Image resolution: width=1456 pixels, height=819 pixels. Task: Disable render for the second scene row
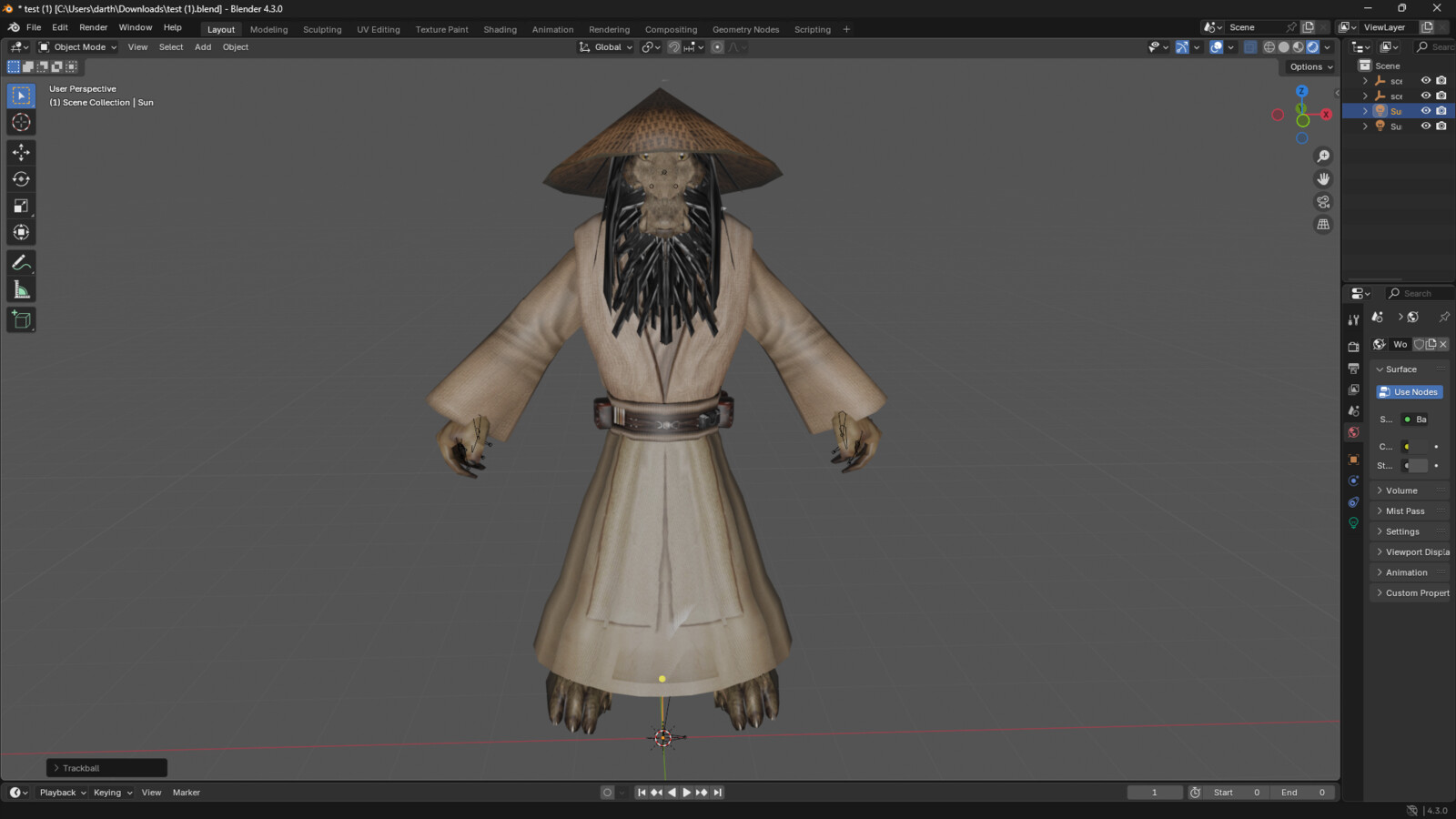(x=1441, y=96)
